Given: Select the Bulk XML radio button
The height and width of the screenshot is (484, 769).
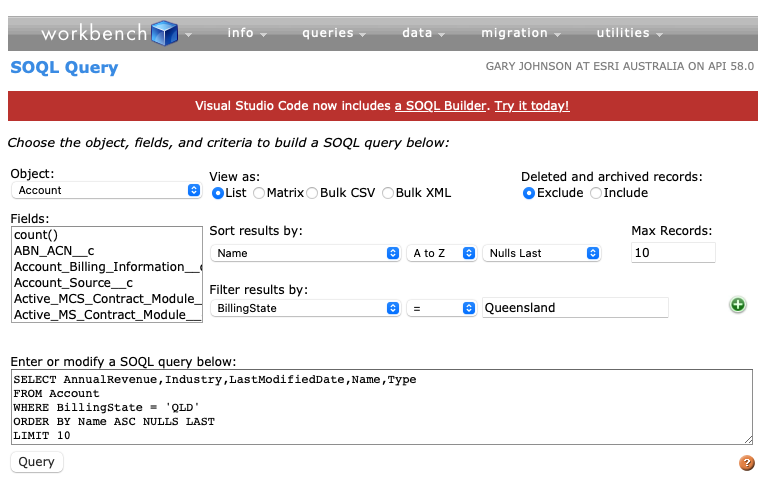Looking at the screenshot, I should pos(389,193).
